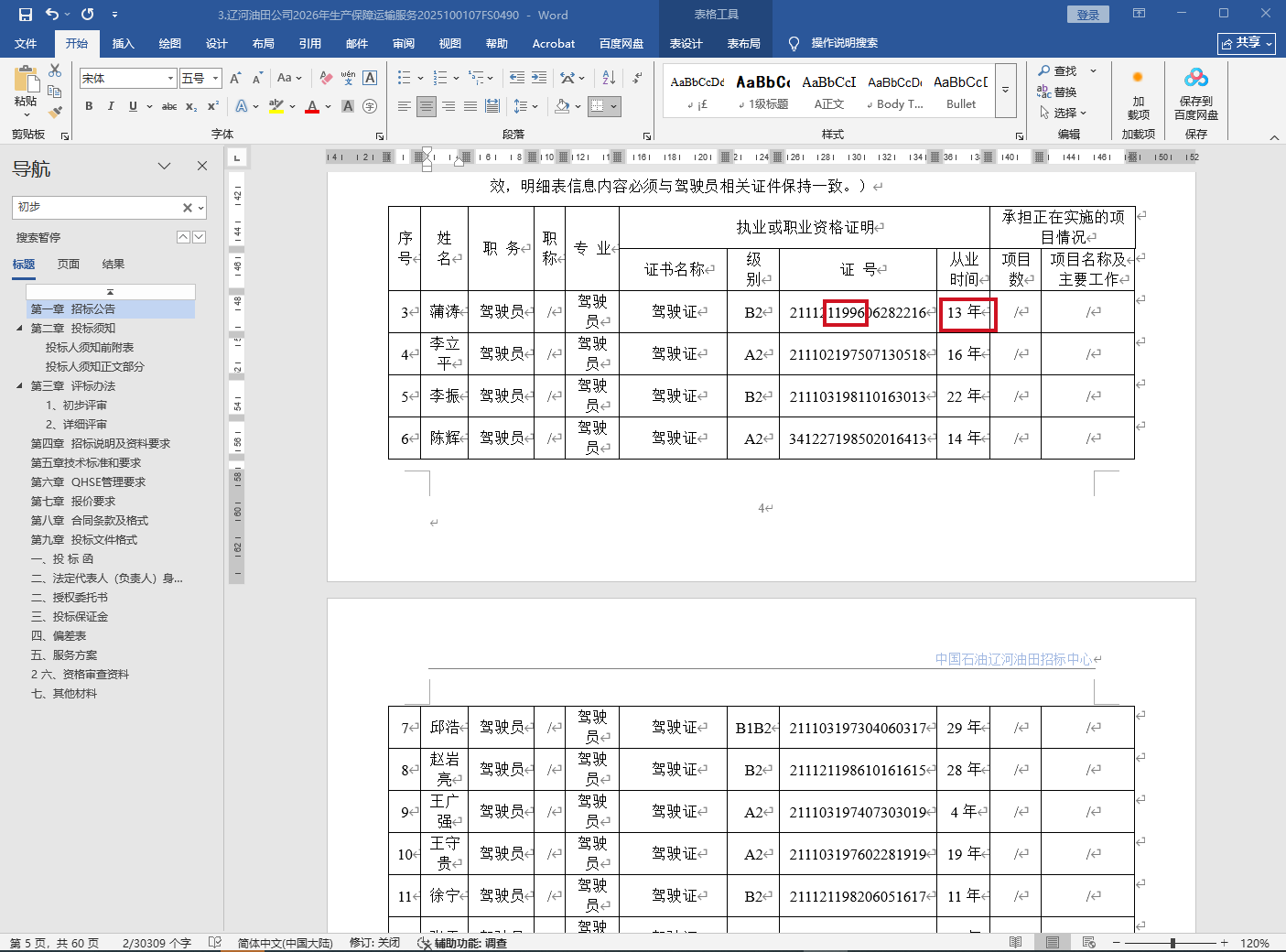Apply superscript formatting
The height and width of the screenshot is (952, 1286).
pos(212,106)
